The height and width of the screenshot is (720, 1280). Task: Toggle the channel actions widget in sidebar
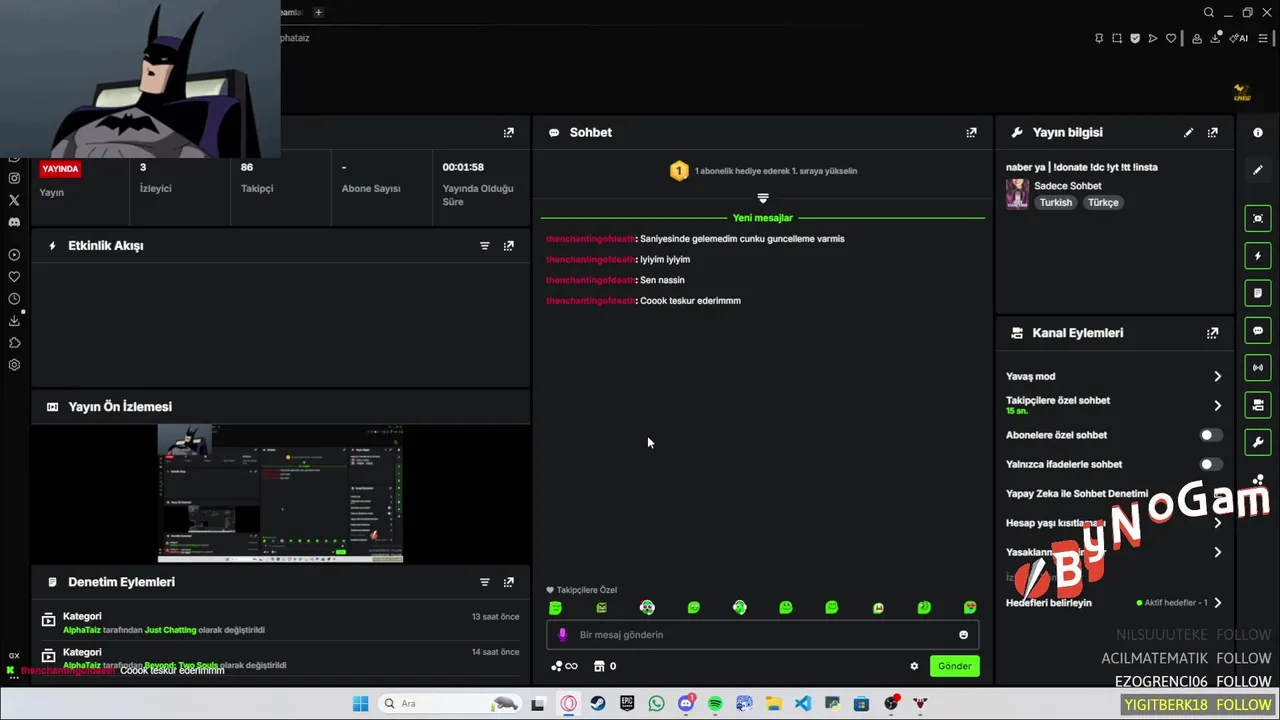1258,405
